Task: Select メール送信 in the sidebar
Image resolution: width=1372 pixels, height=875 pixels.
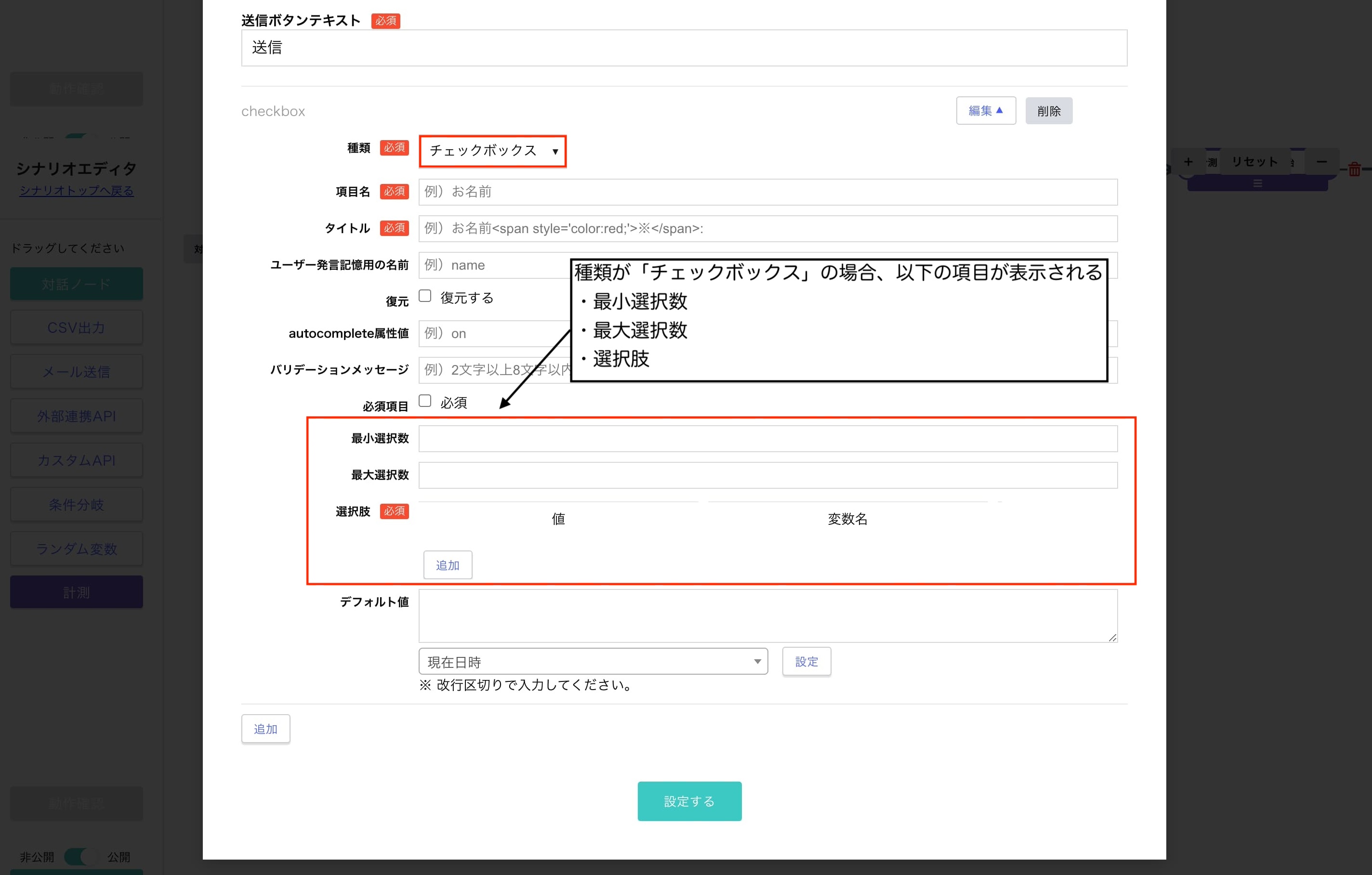Action: (x=76, y=372)
